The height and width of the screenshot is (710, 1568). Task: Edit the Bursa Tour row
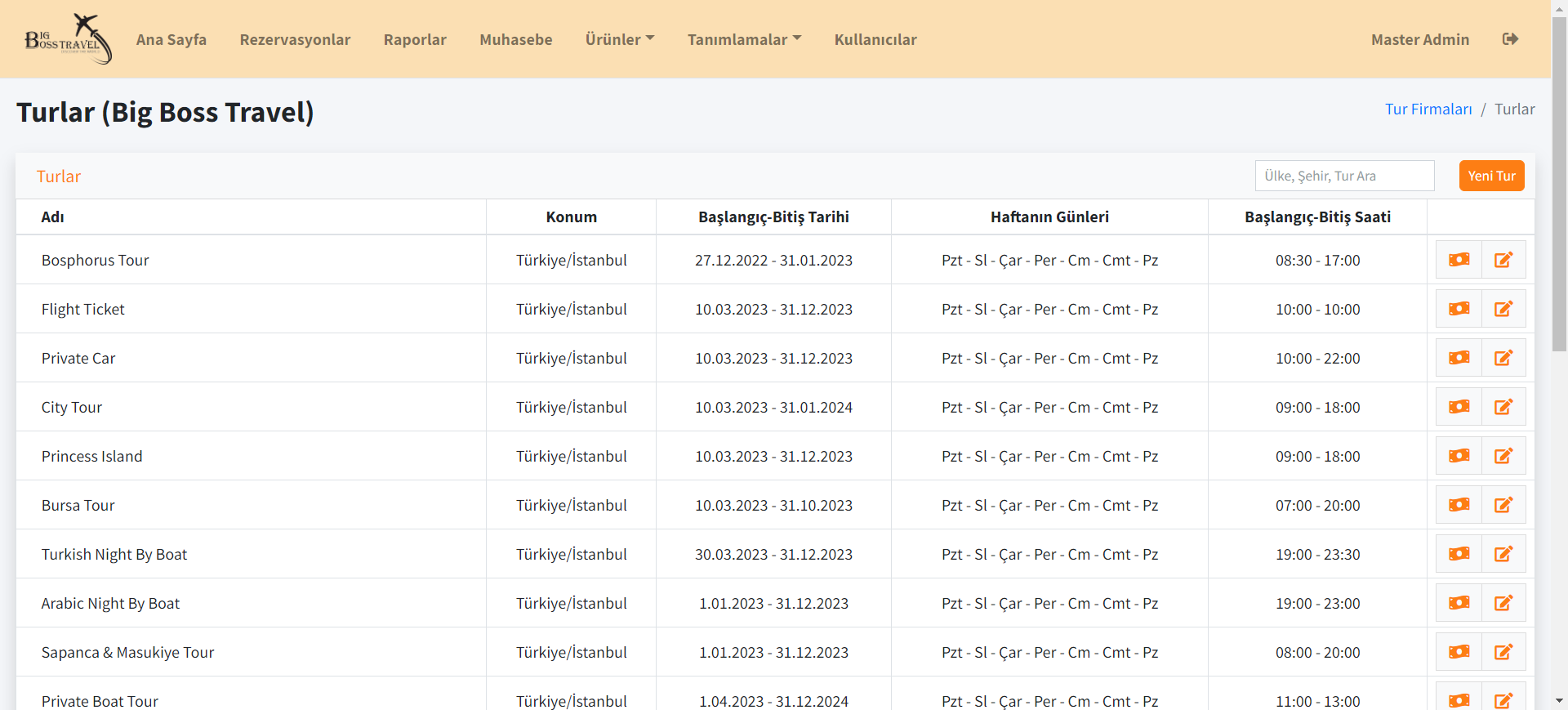point(1503,505)
